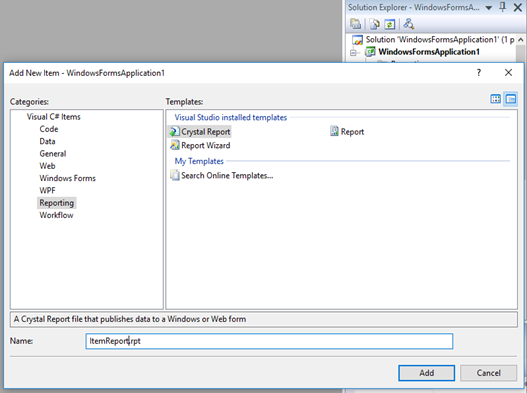Select the solution node in Solution Explorer
Viewport: 527px width, 393px height.
click(434, 40)
